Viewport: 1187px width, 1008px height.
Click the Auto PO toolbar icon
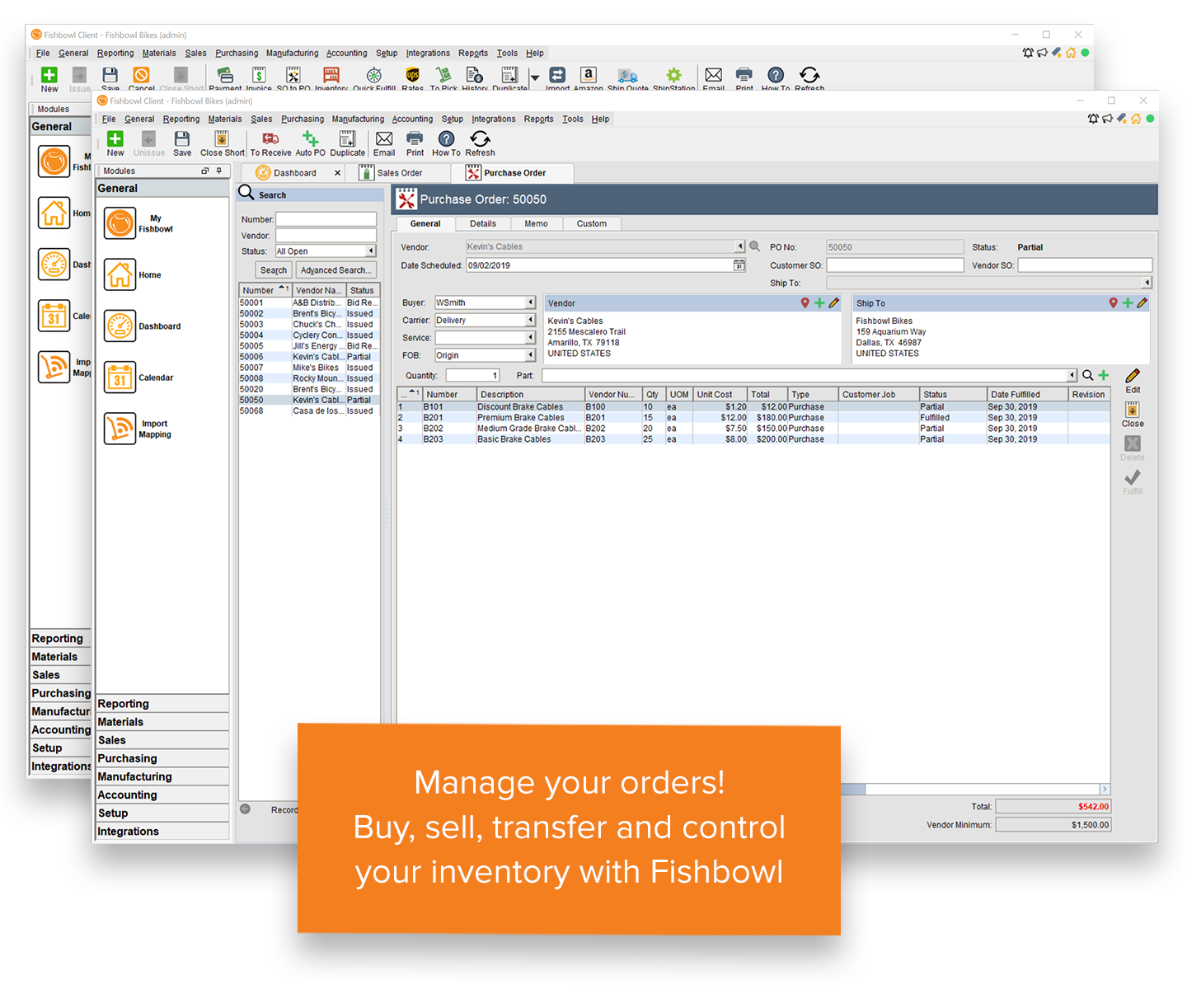pos(310,139)
